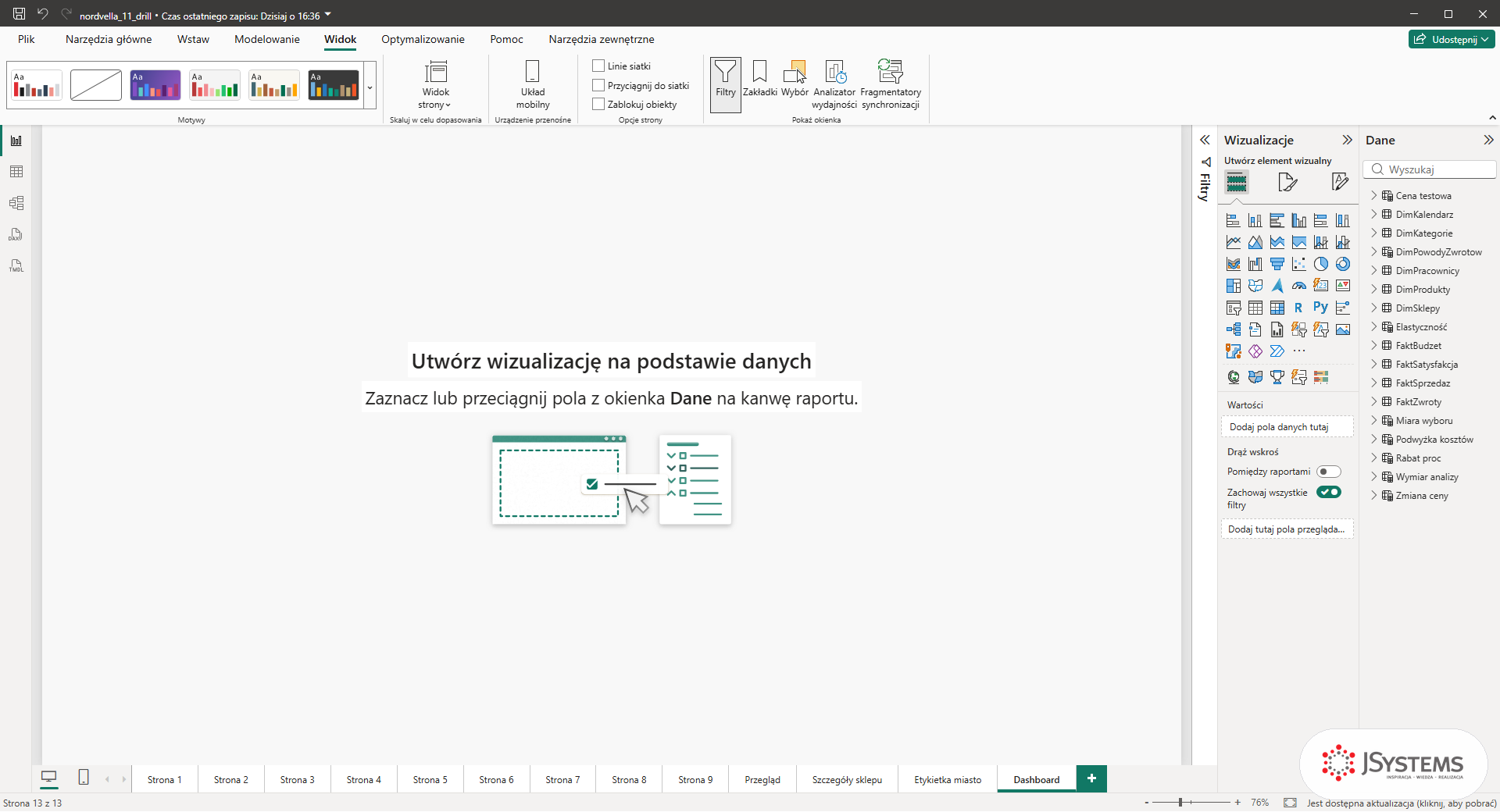Add a new report page
The width and height of the screenshot is (1500, 812).
1091,778
